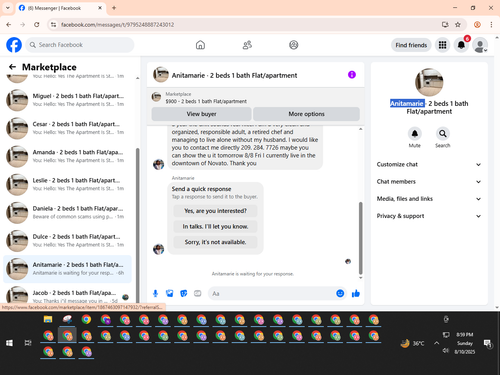
Task: Open the Home feed icon
Action: click(x=200, y=45)
